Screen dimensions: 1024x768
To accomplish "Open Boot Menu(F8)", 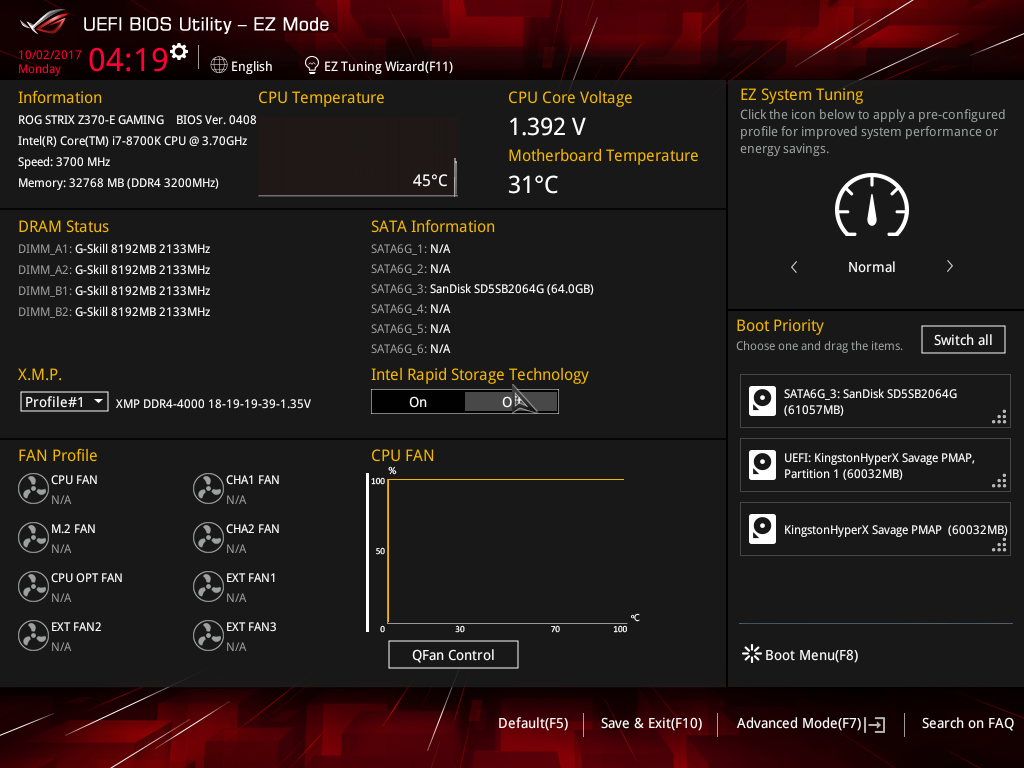I will click(811, 655).
